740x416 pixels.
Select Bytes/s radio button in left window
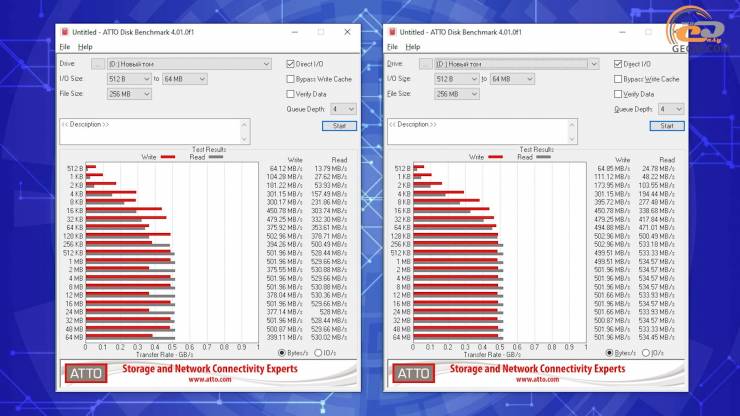pos(282,353)
